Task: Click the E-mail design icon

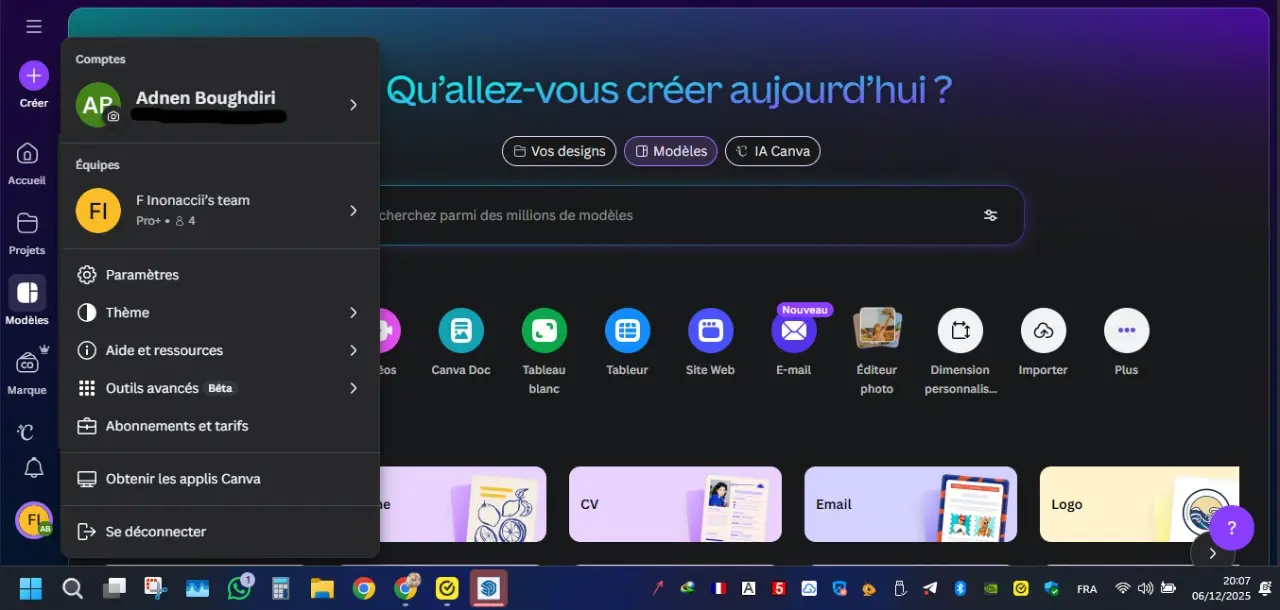Action: [x=793, y=330]
